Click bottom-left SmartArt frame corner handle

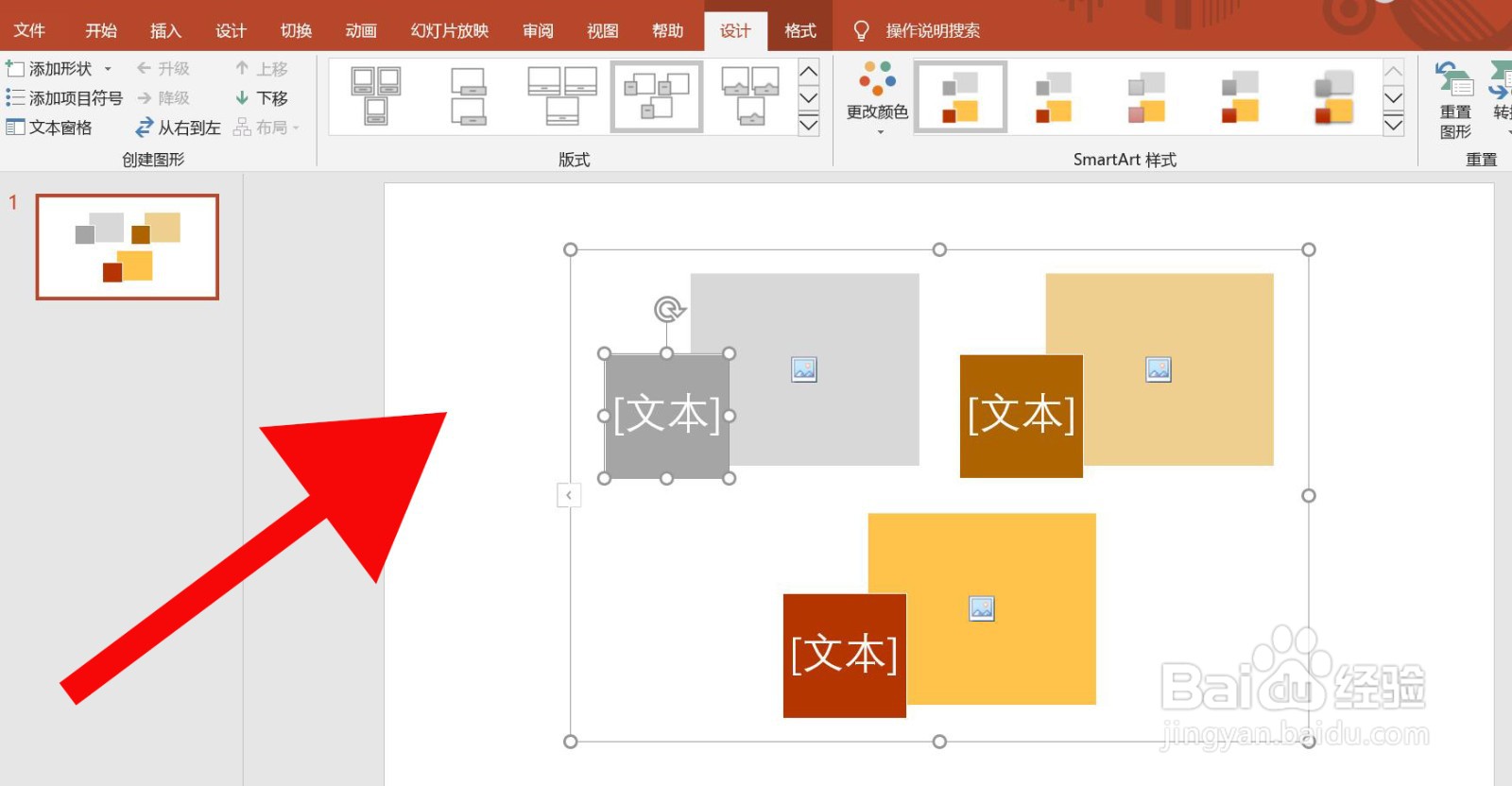[570, 742]
